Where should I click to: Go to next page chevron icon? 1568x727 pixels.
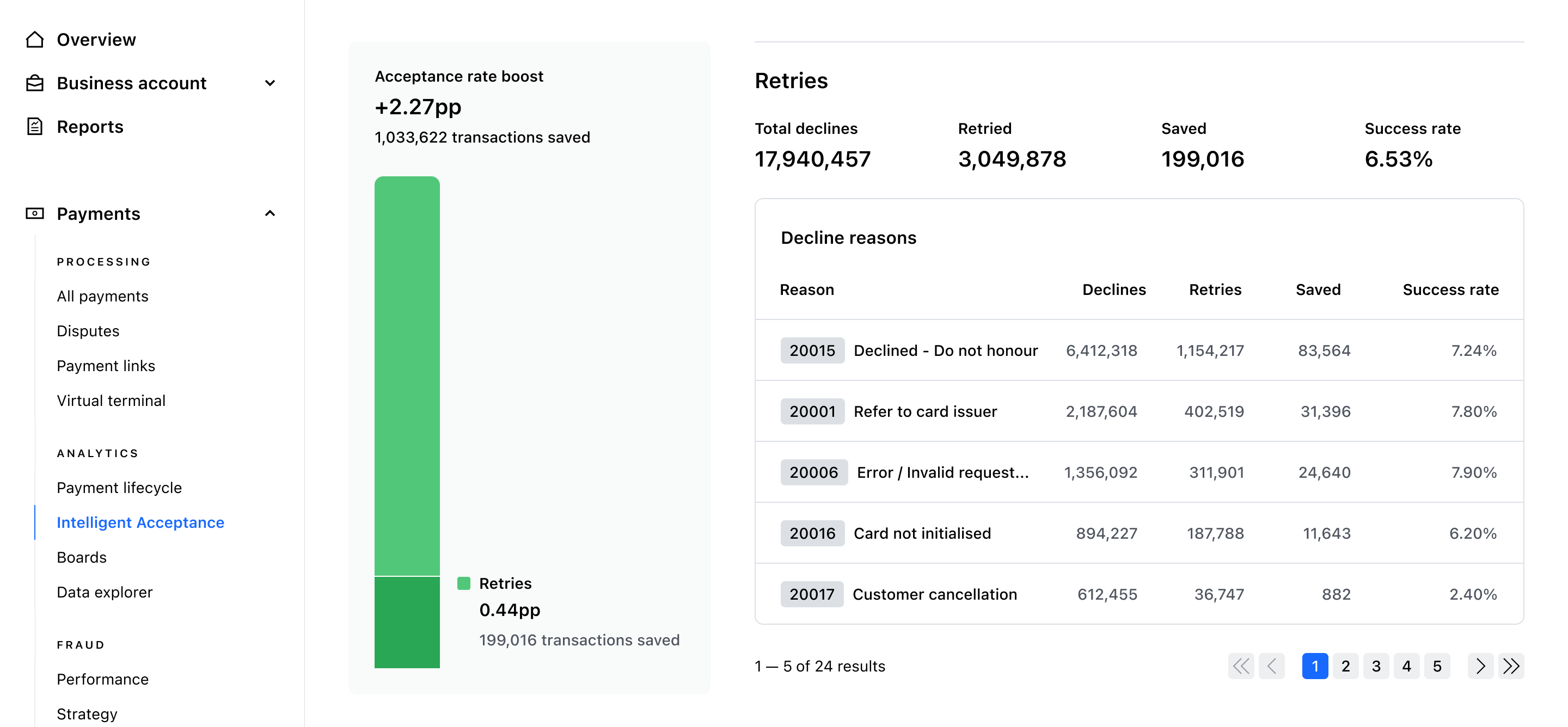pyautogui.click(x=1480, y=666)
